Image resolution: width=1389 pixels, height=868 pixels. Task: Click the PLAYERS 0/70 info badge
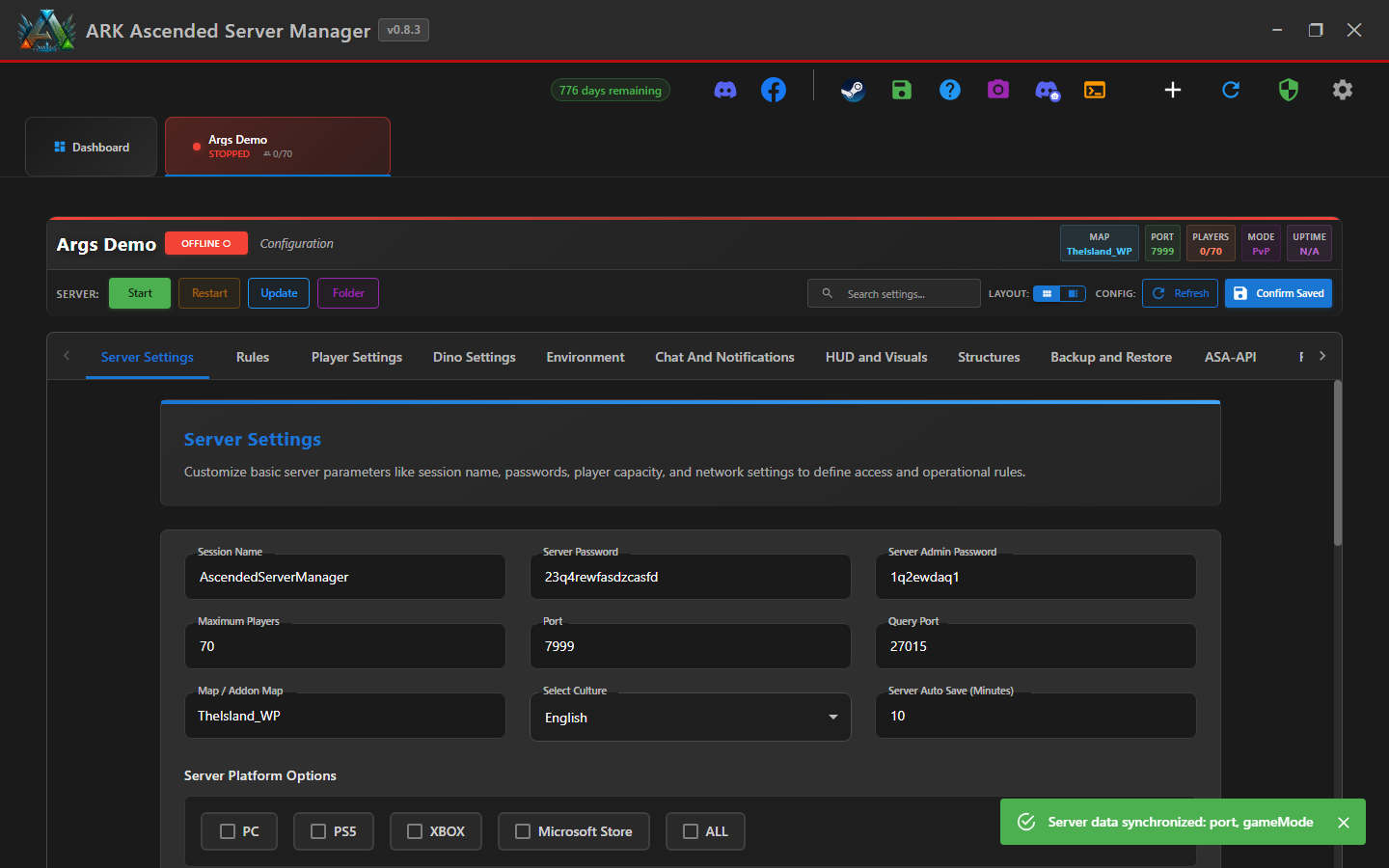[x=1211, y=243]
